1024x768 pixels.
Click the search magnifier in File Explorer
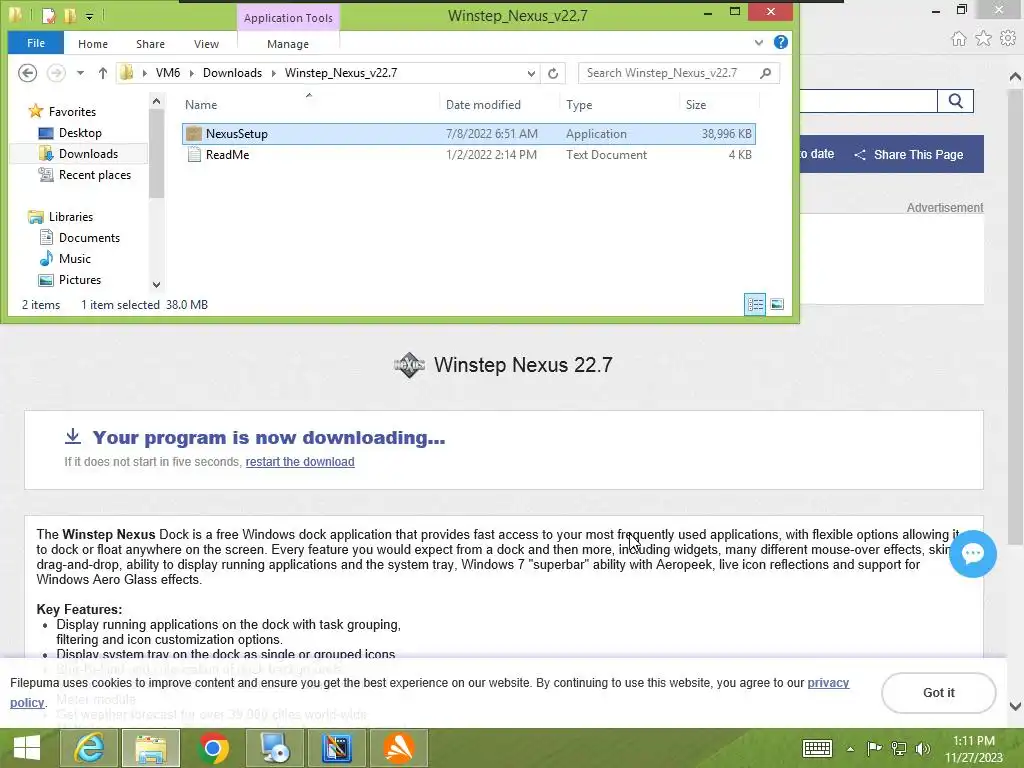(x=766, y=73)
